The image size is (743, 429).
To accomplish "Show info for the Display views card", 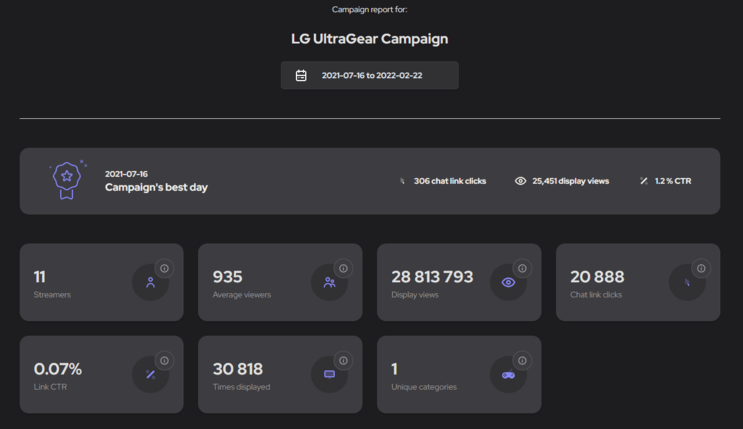I will point(522,268).
